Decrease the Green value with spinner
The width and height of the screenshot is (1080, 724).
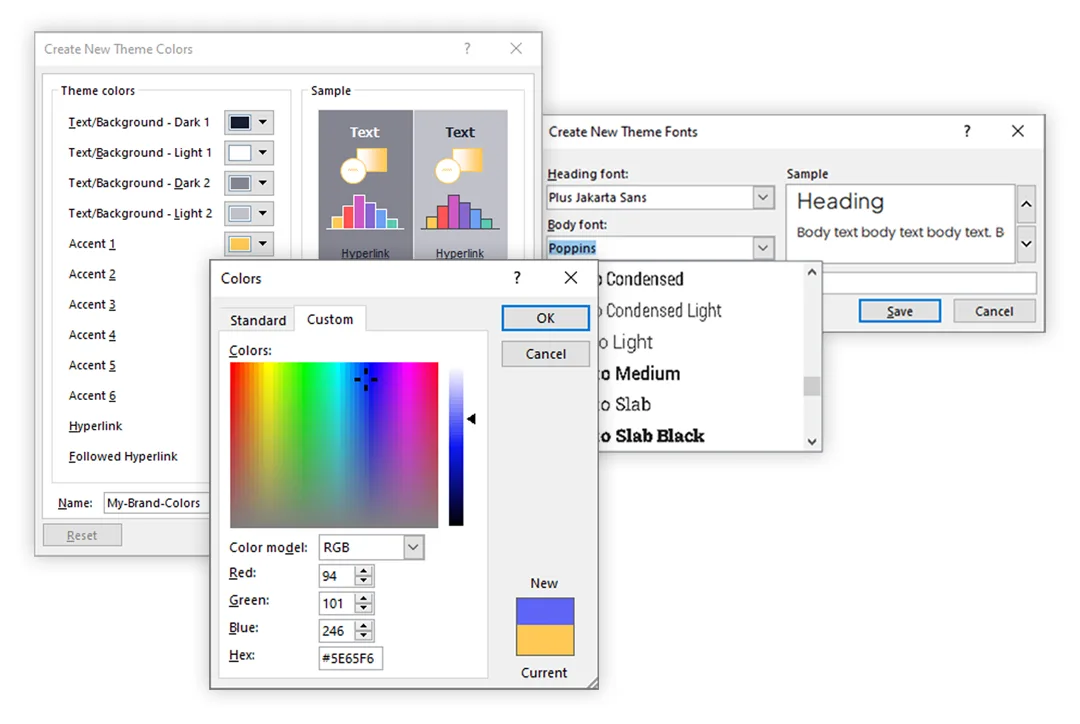(364, 608)
